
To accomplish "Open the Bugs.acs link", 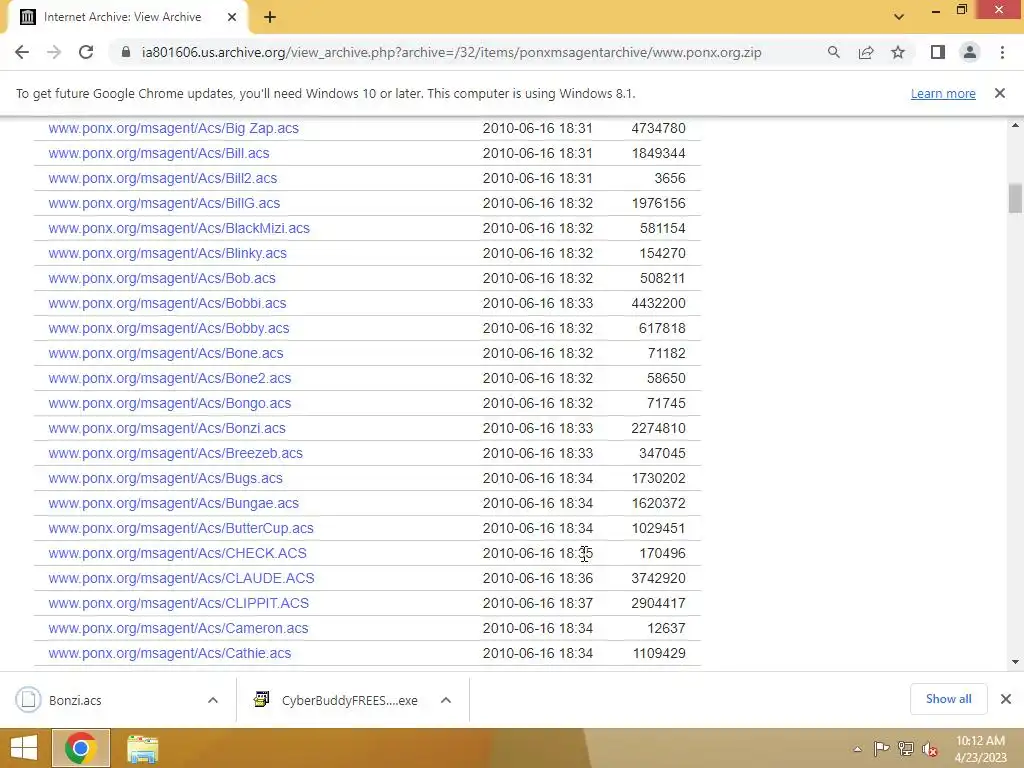I will coord(165,478).
